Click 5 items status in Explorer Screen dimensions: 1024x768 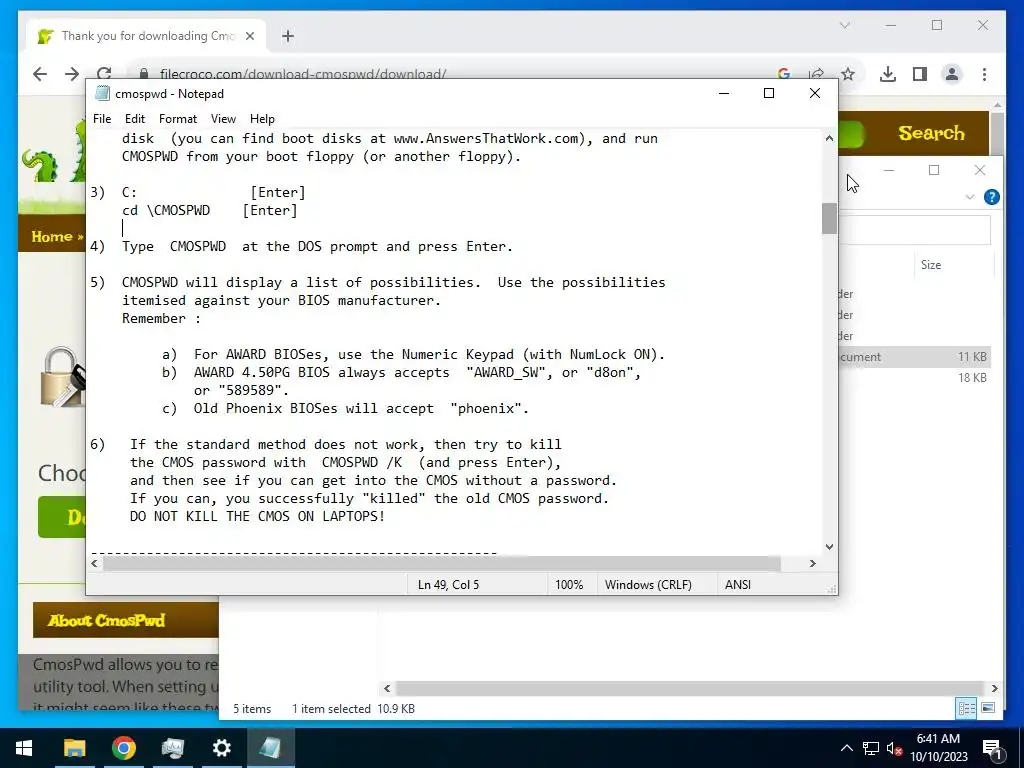[x=252, y=709]
